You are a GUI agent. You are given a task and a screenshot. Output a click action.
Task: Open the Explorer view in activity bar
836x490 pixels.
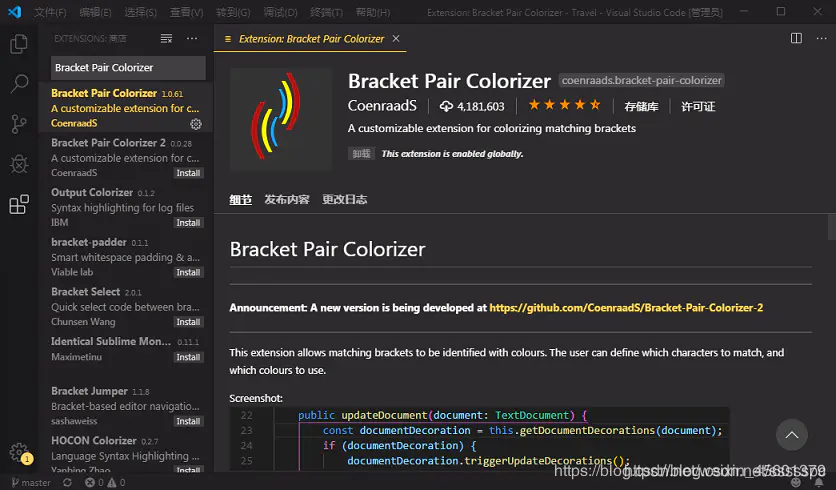(x=19, y=44)
